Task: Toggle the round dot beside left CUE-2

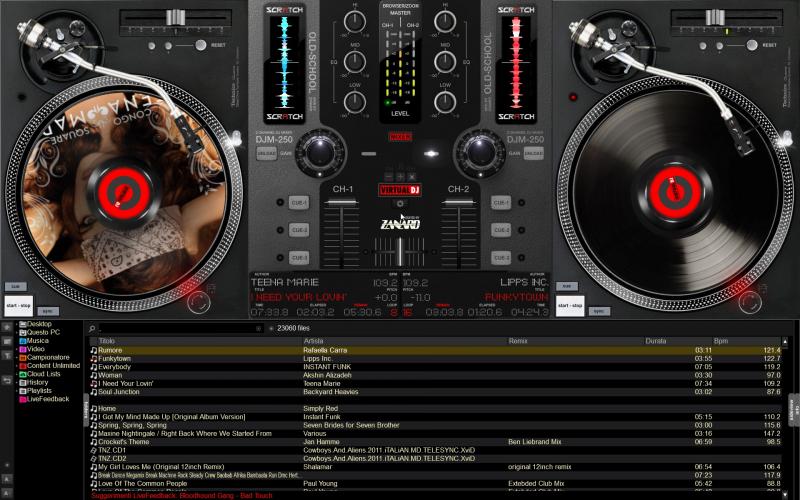Action: click(x=280, y=230)
